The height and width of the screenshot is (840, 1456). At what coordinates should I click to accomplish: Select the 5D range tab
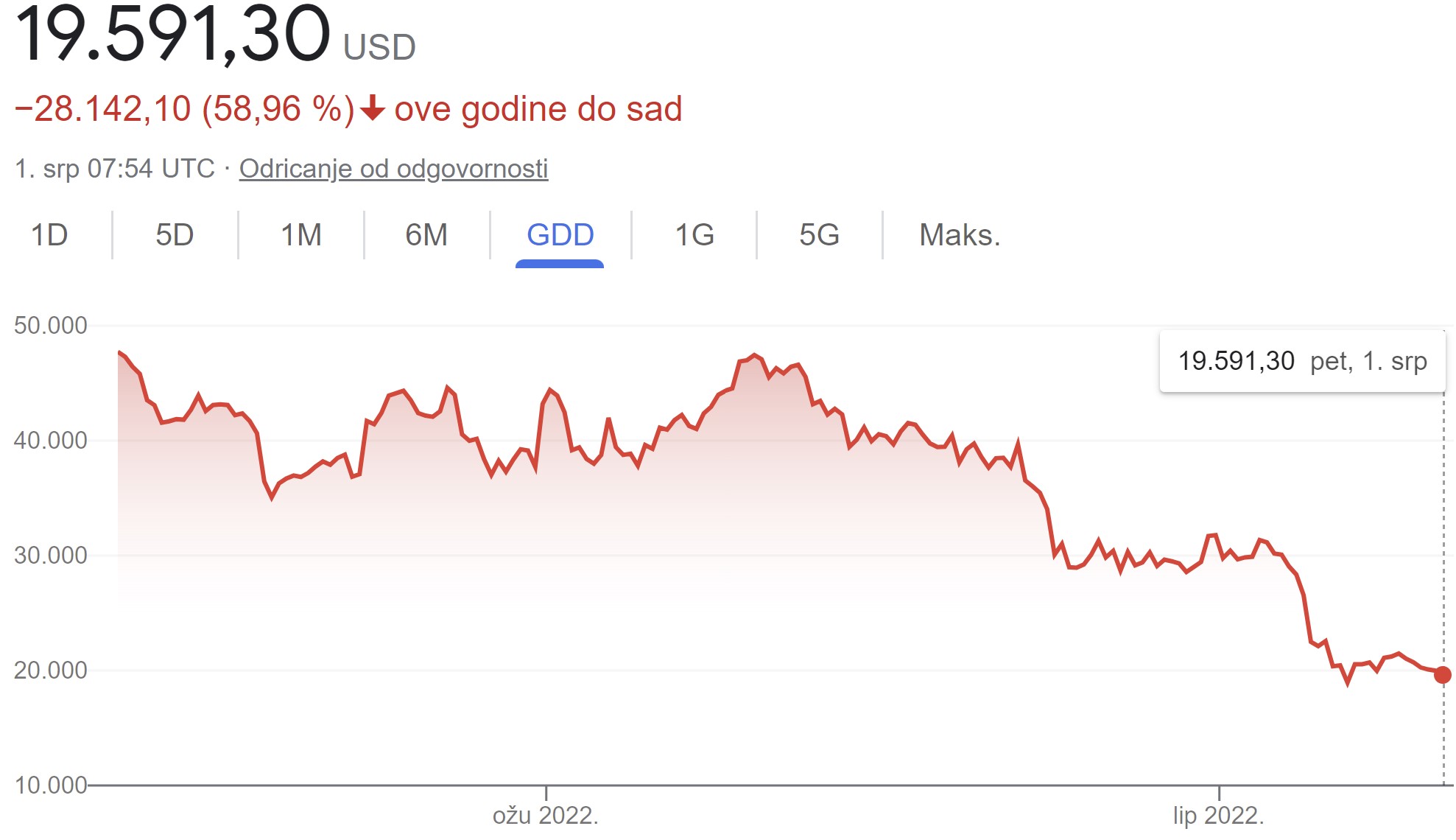[175, 235]
